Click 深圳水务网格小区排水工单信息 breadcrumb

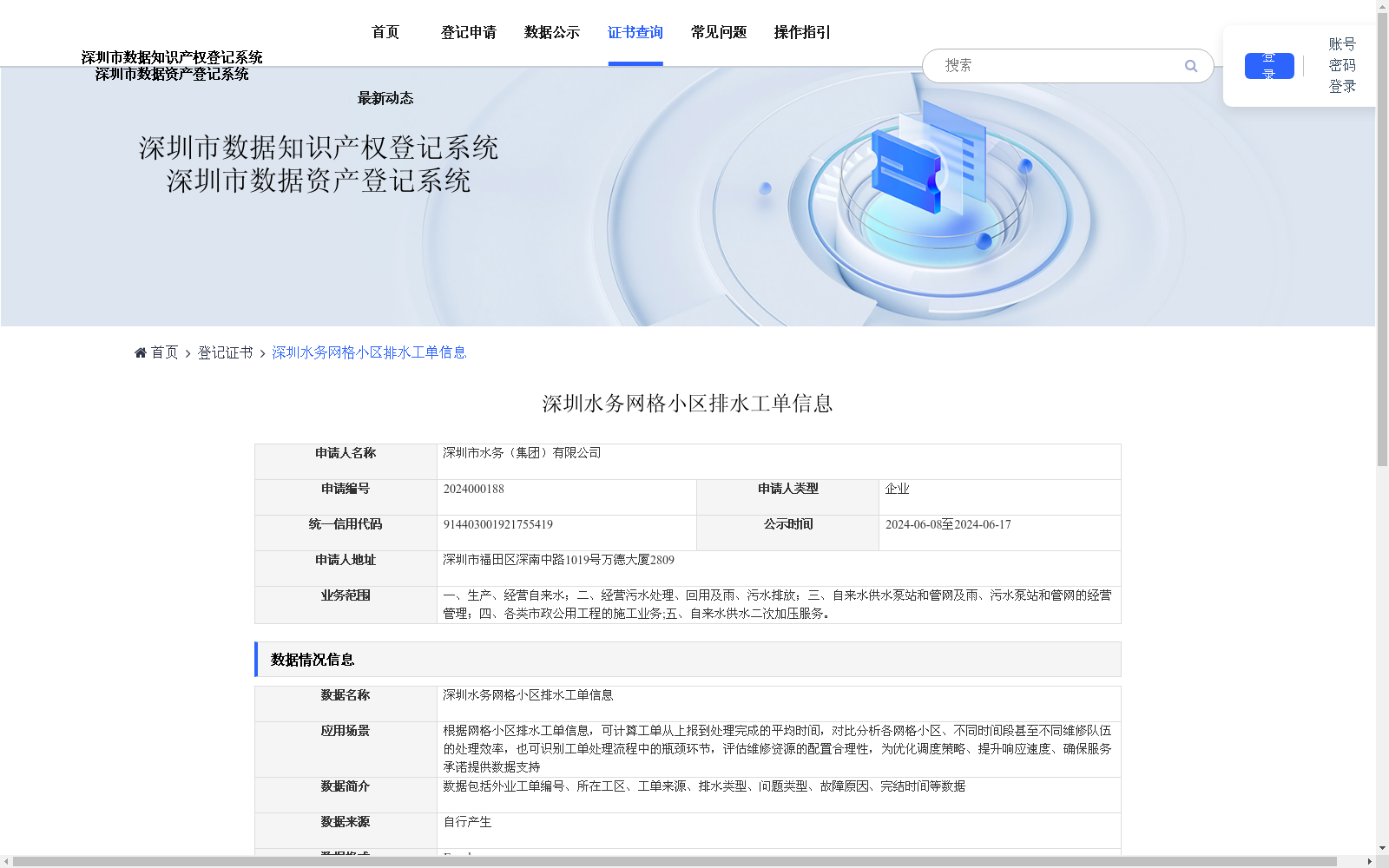[x=369, y=352]
